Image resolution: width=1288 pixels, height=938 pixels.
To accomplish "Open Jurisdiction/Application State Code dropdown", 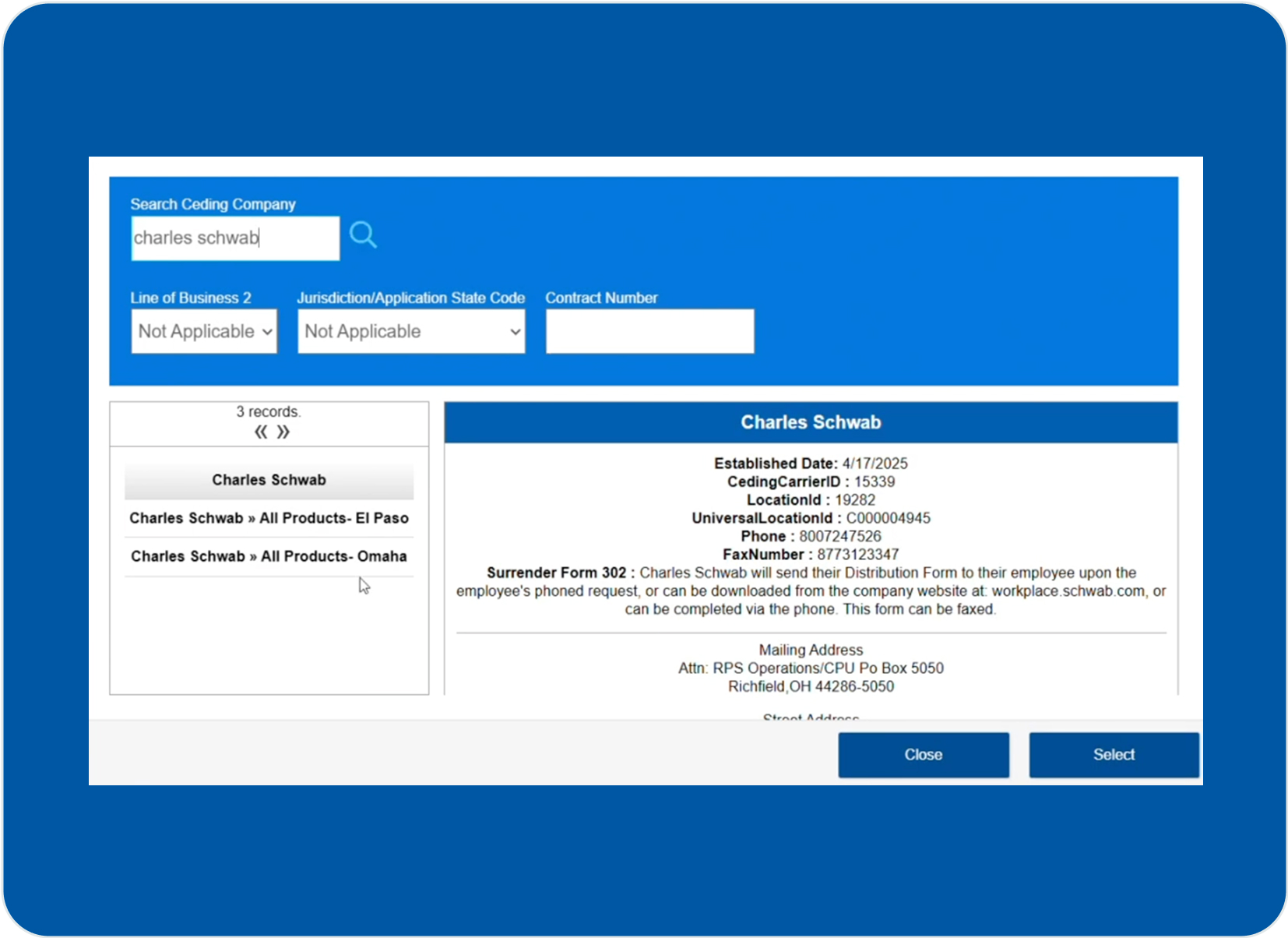I will pos(411,331).
